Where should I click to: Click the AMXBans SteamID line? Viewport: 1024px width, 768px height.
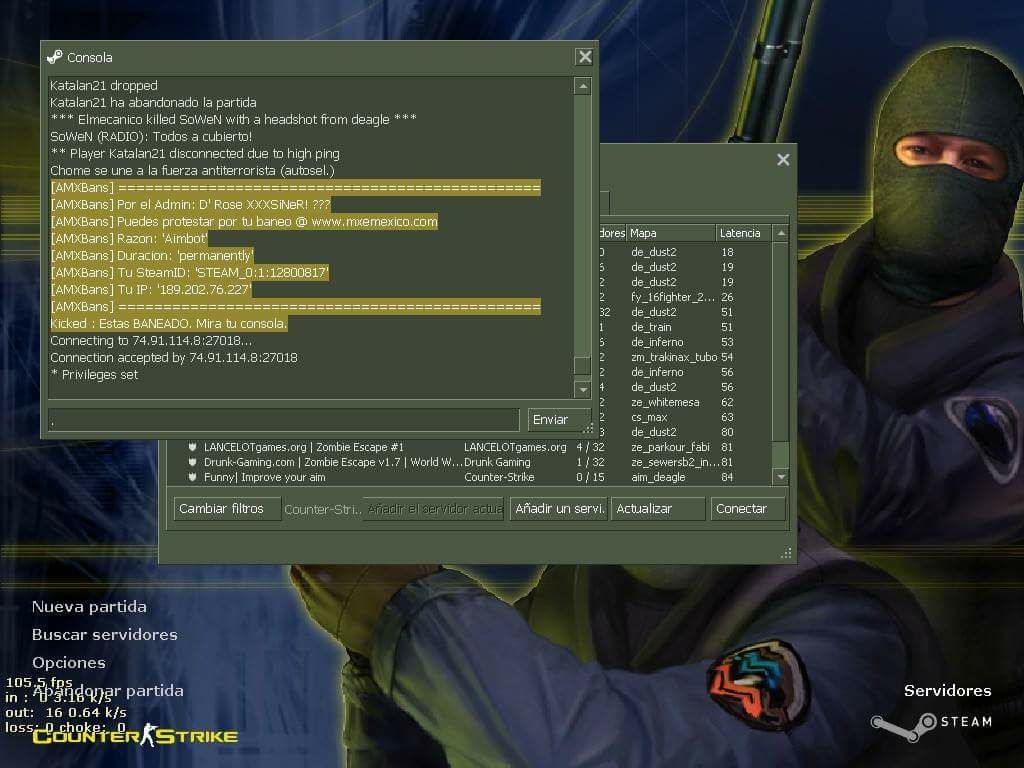point(190,272)
